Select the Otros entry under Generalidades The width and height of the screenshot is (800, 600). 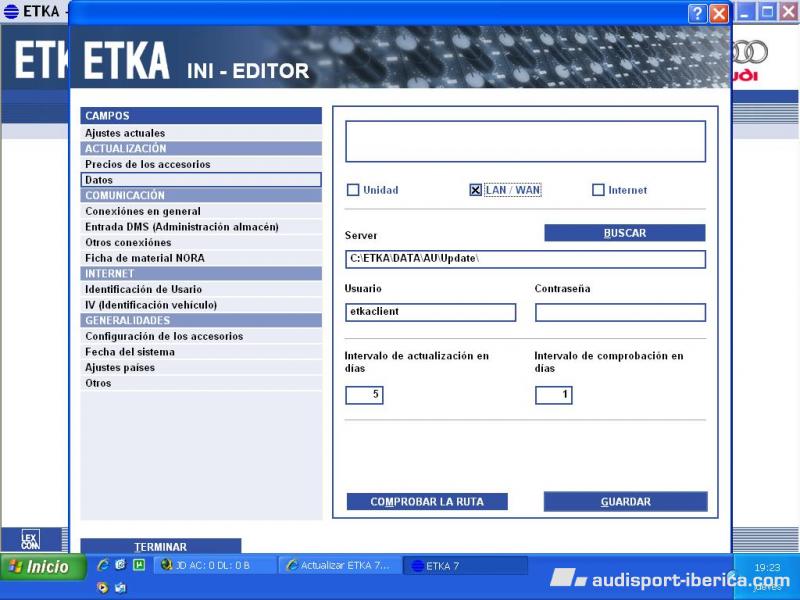[x=201, y=383]
